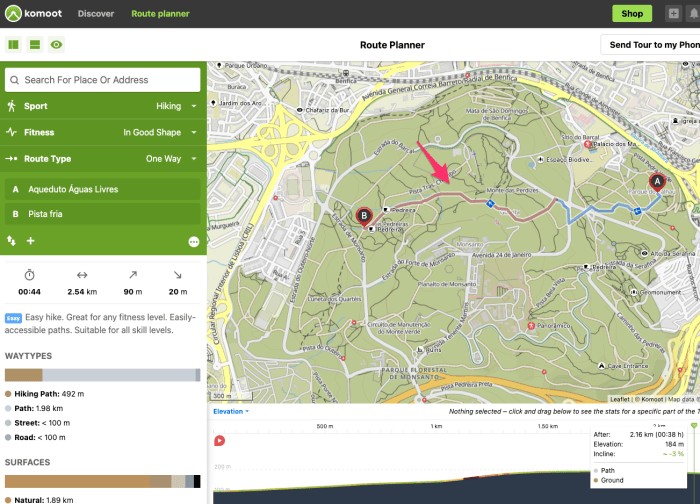
Task: Open the Discover menu
Action: (x=96, y=13)
